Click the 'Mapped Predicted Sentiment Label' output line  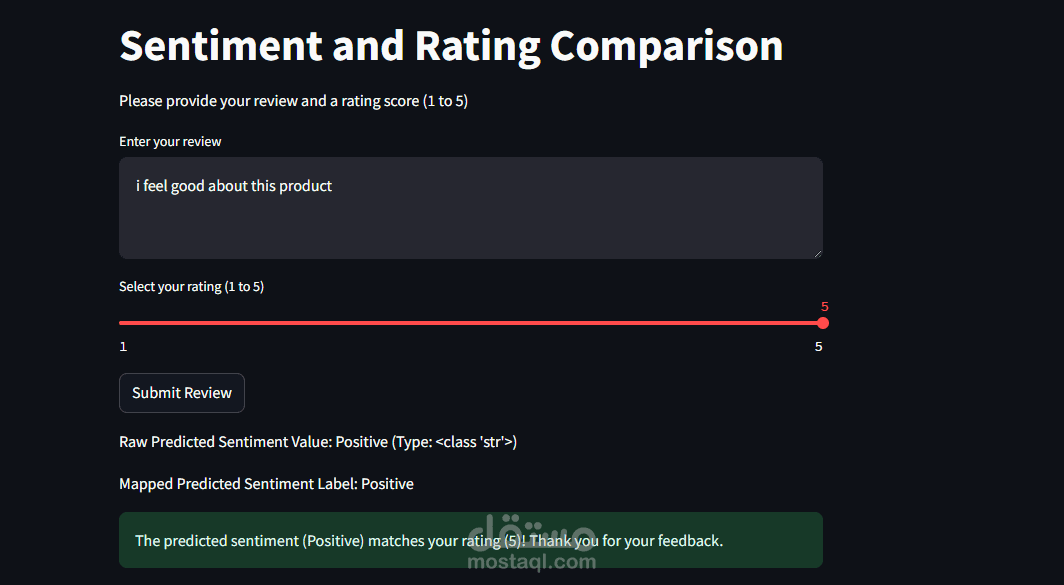pyautogui.click(x=266, y=484)
